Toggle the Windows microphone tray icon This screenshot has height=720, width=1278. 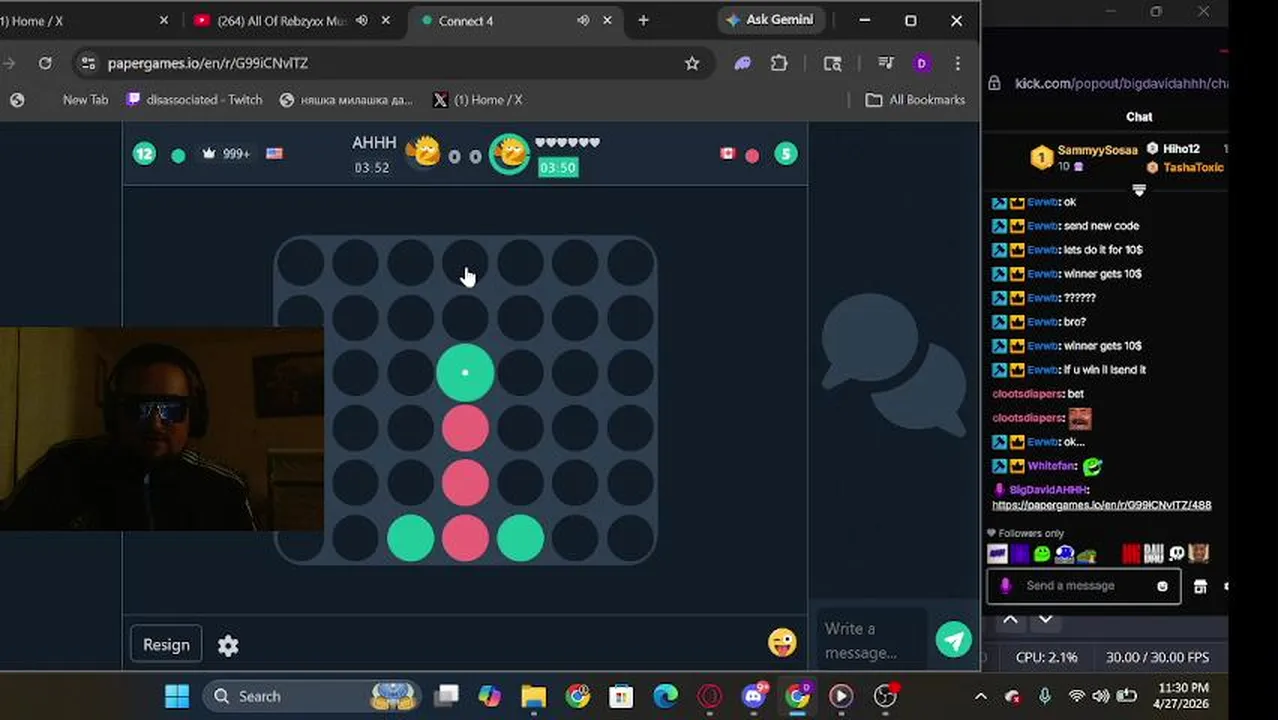pyautogui.click(x=1045, y=696)
